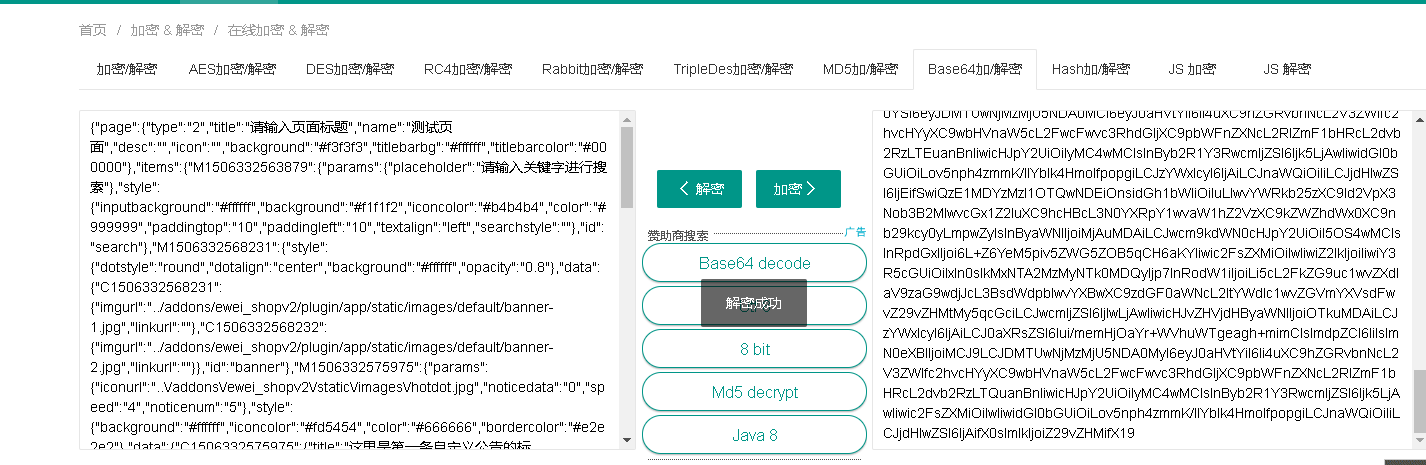This screenshot has width=1426, height=465.
Task: Click the 广告 ad label
Action: point(855,231)
